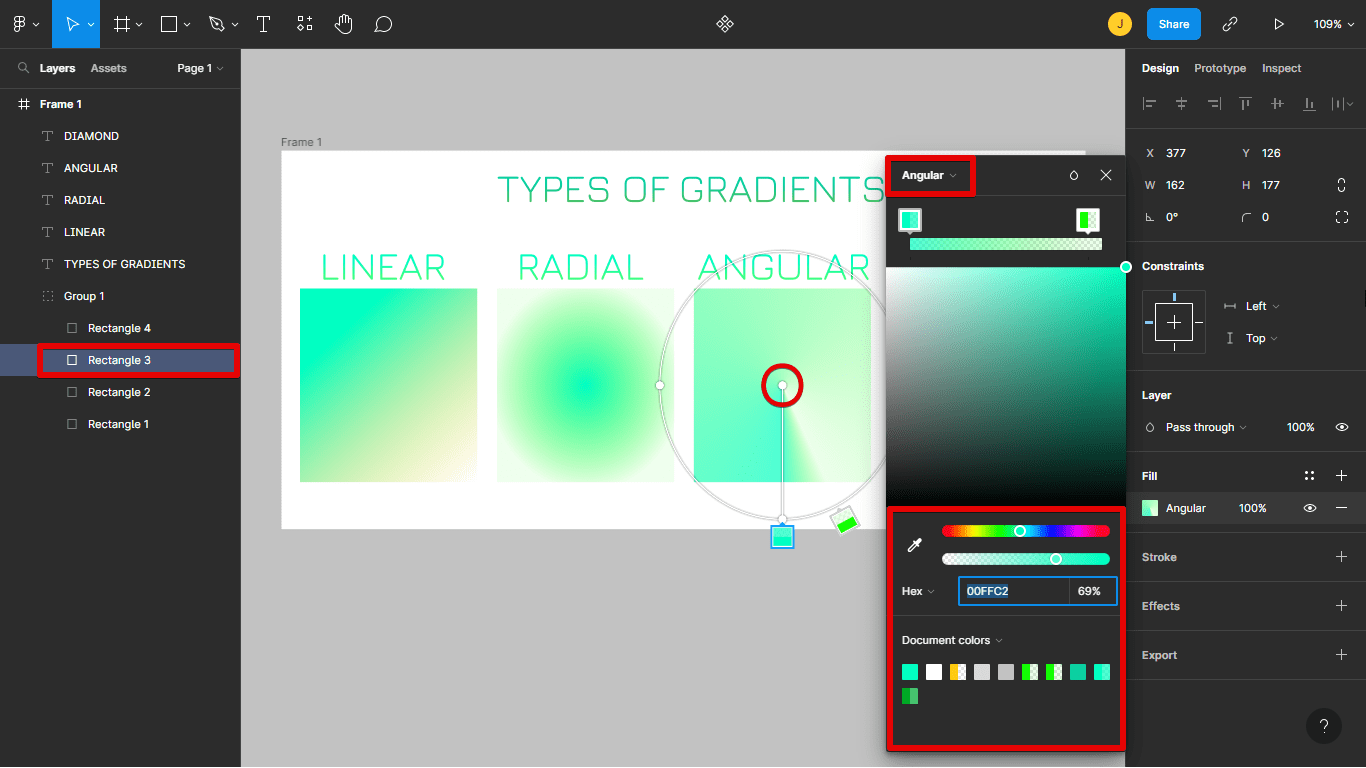
Task: Select the Move tool
Action: coord(74,23)
